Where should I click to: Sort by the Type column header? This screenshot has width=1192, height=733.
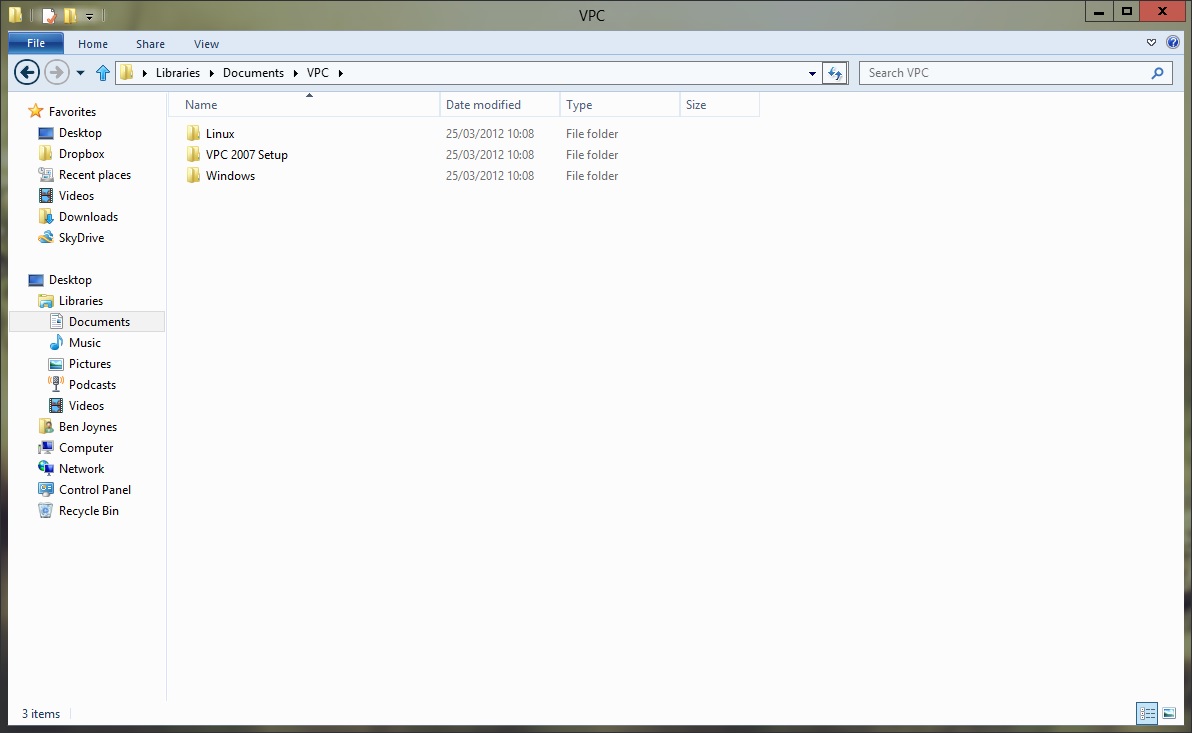coord(620,105)
